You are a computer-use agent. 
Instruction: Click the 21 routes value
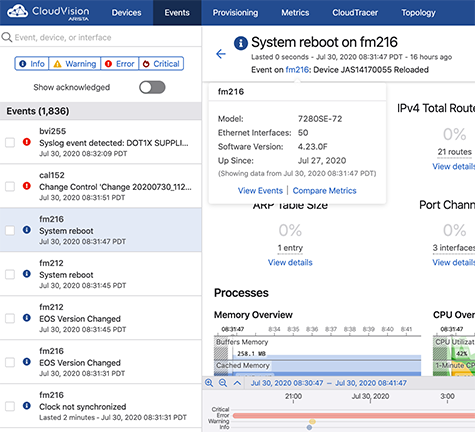pos(454,152)
